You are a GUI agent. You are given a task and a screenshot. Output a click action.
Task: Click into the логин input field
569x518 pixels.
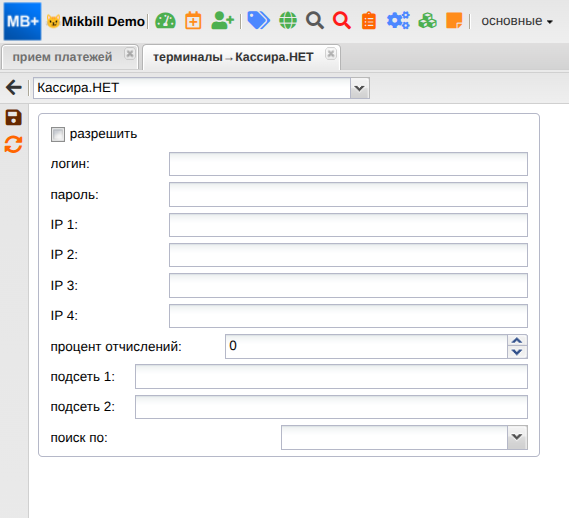coord(348,164)
